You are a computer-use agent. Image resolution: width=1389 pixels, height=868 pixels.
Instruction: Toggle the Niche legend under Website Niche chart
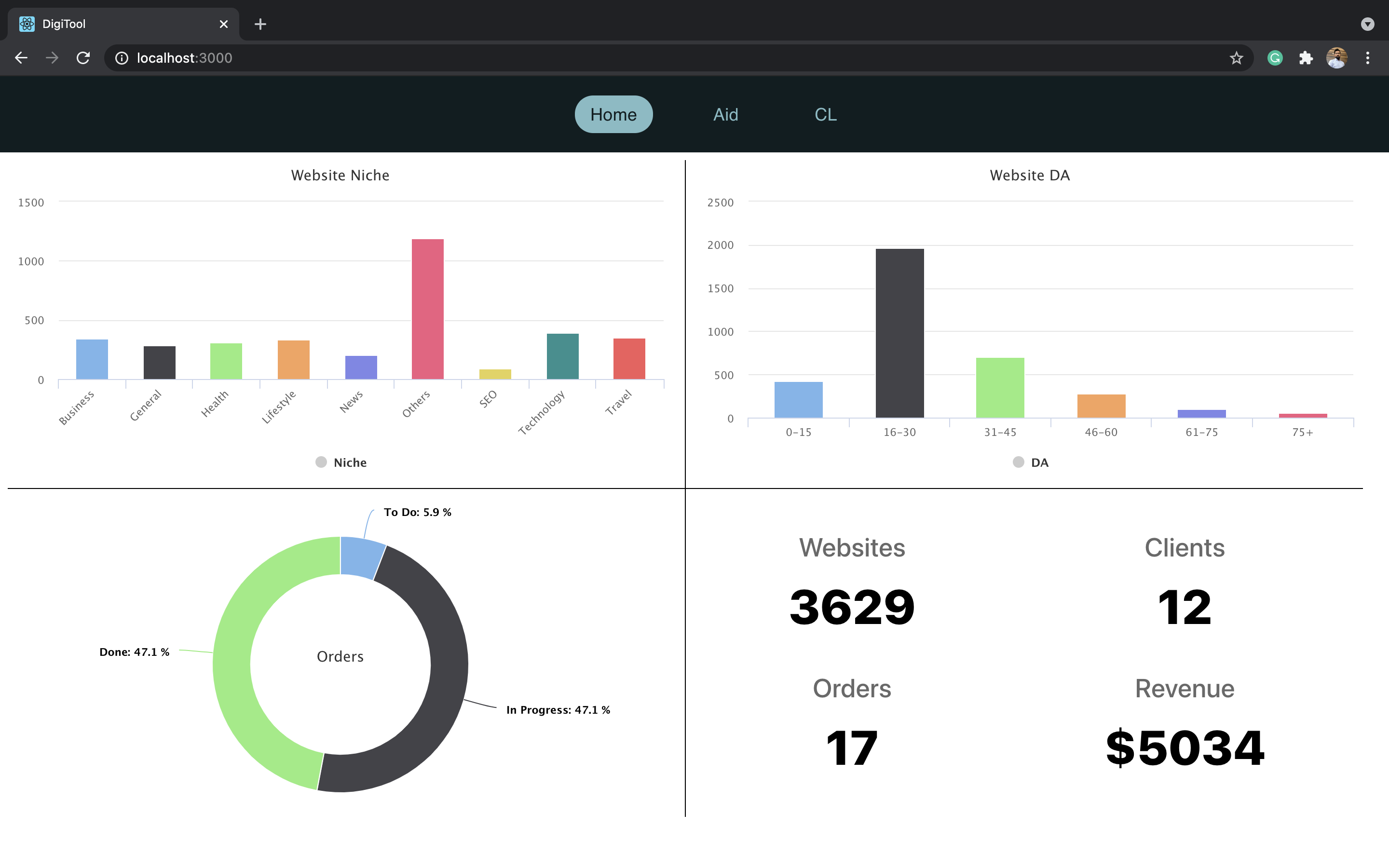pos(340,462)
